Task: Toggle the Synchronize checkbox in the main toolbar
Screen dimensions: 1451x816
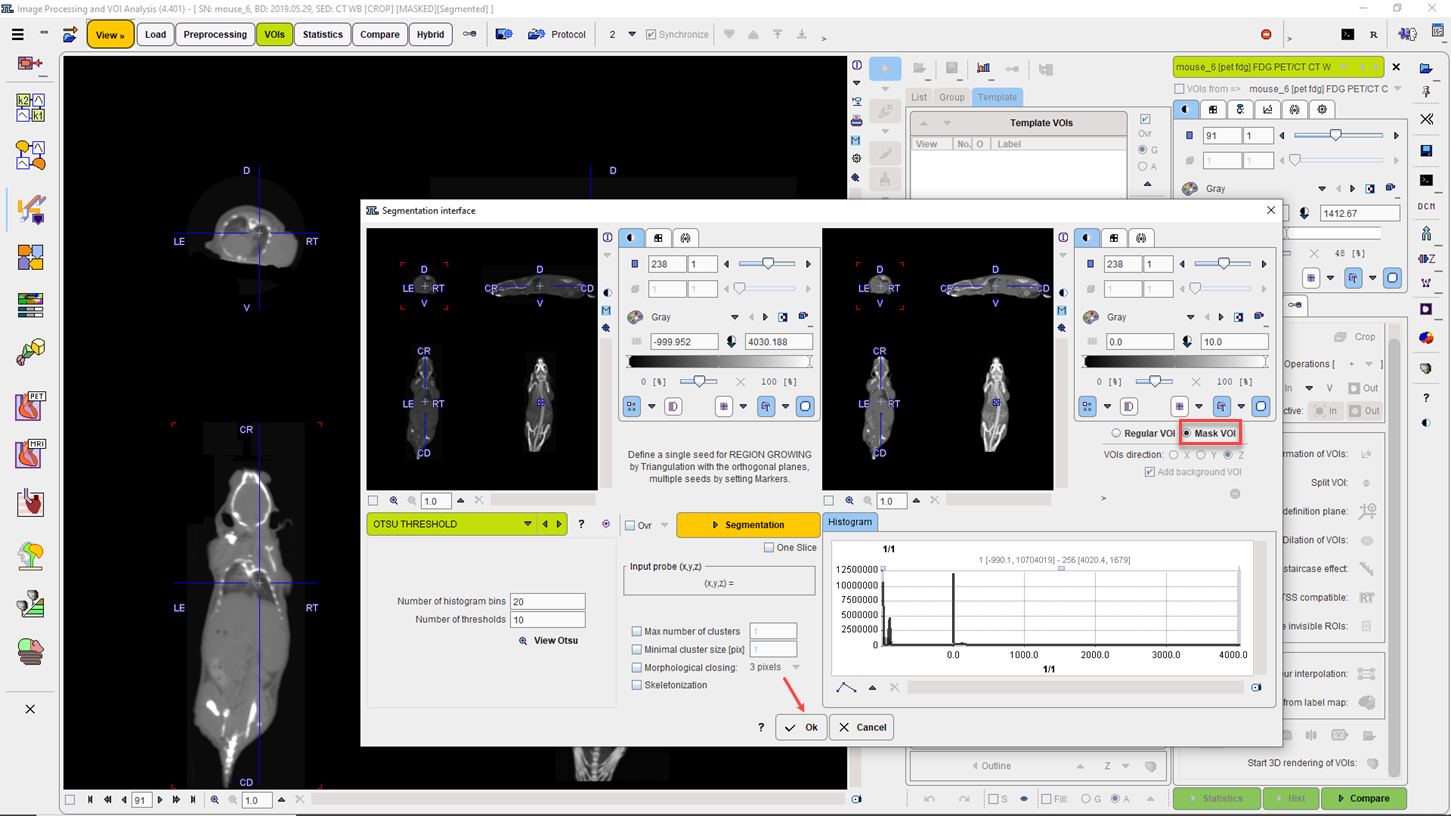Action: (651, 34)
